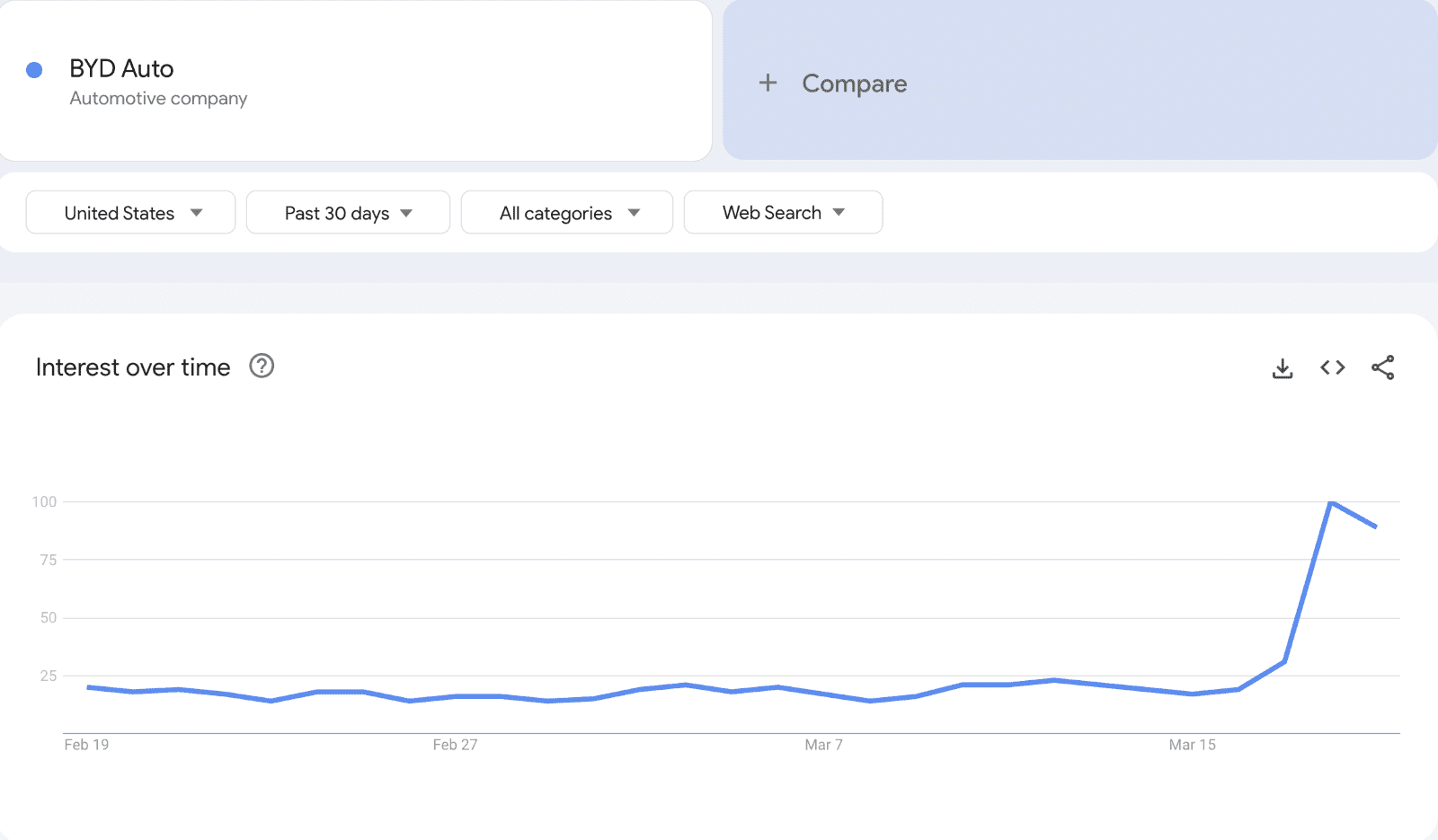Expand the United States region dropdown
Viewport: 1438px width, 840px height.
tap(130, 212)
